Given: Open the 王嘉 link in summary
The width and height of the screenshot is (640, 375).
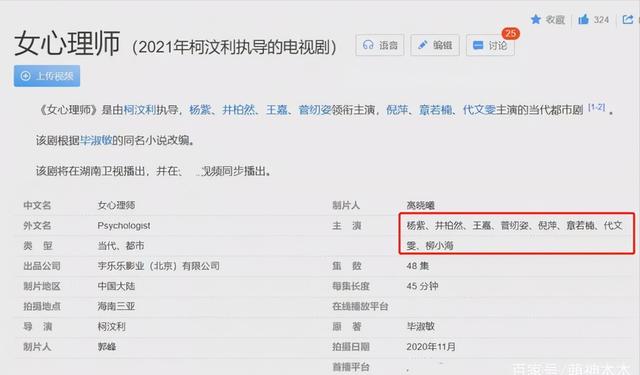Looking at the screenshot, I should click(x=277, y=110).
